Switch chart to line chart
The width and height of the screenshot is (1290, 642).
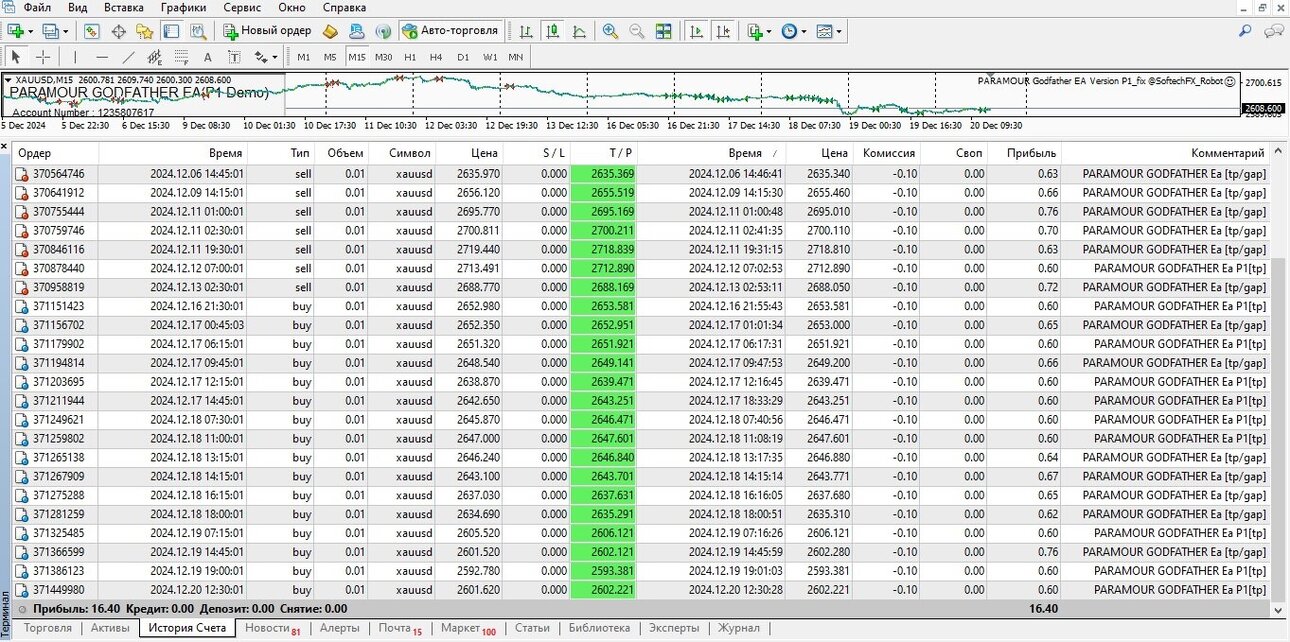[578, 31]
